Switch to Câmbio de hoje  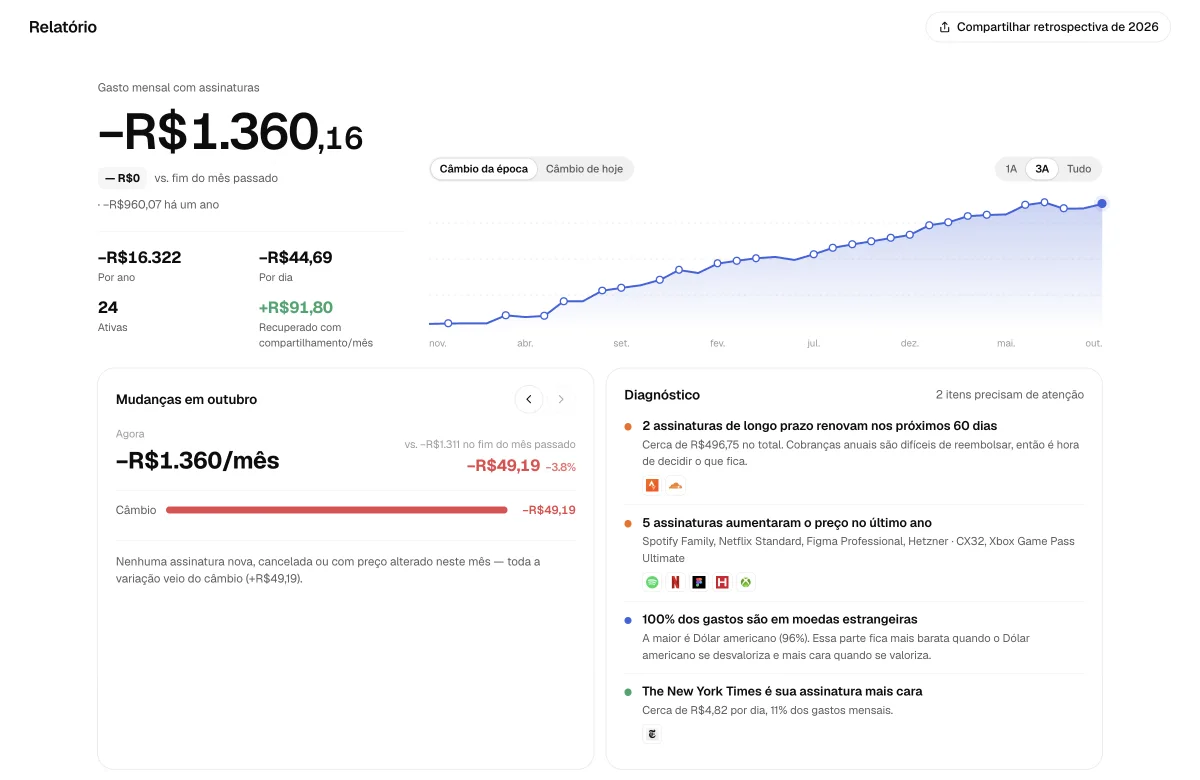click(584, 169)
